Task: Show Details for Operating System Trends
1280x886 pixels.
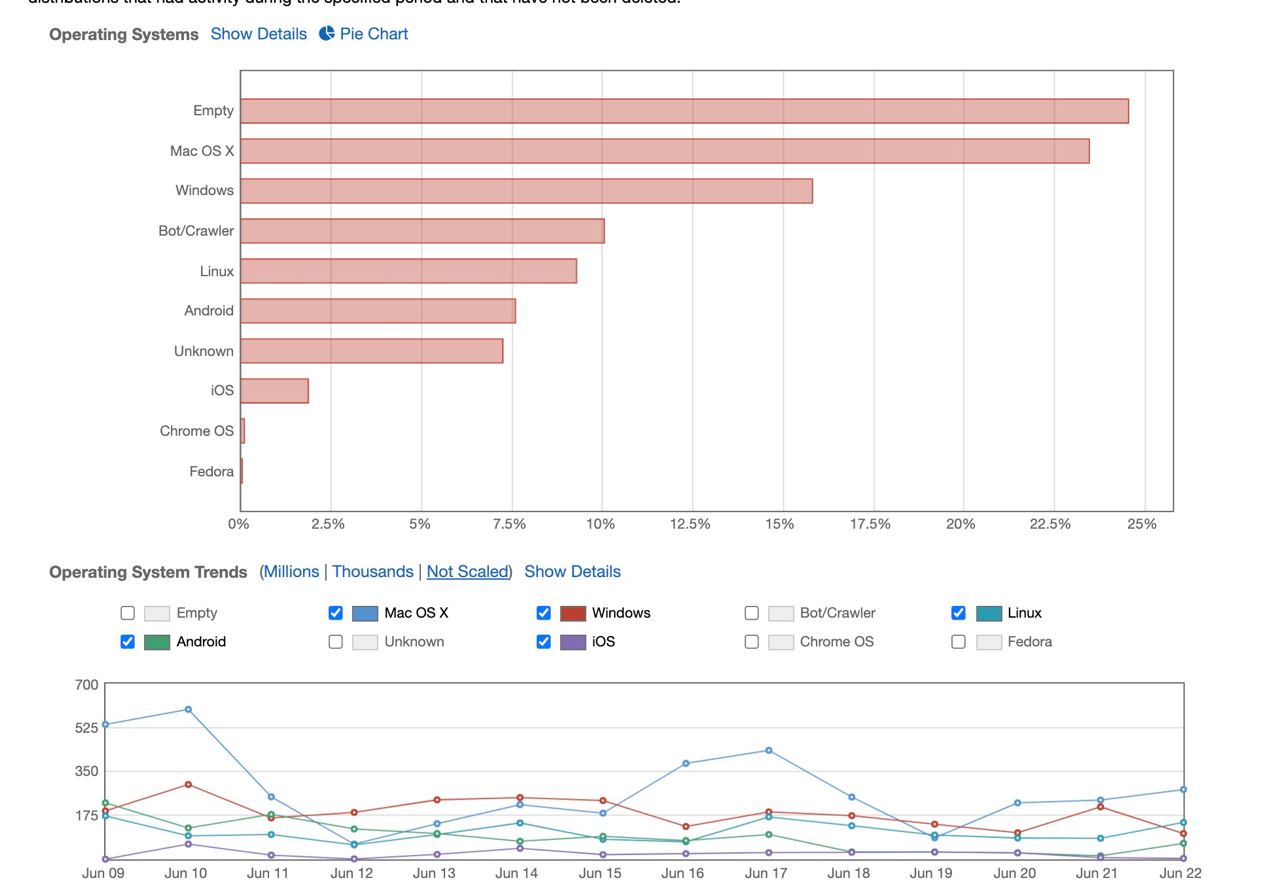Action: click(x=572, y=572)
